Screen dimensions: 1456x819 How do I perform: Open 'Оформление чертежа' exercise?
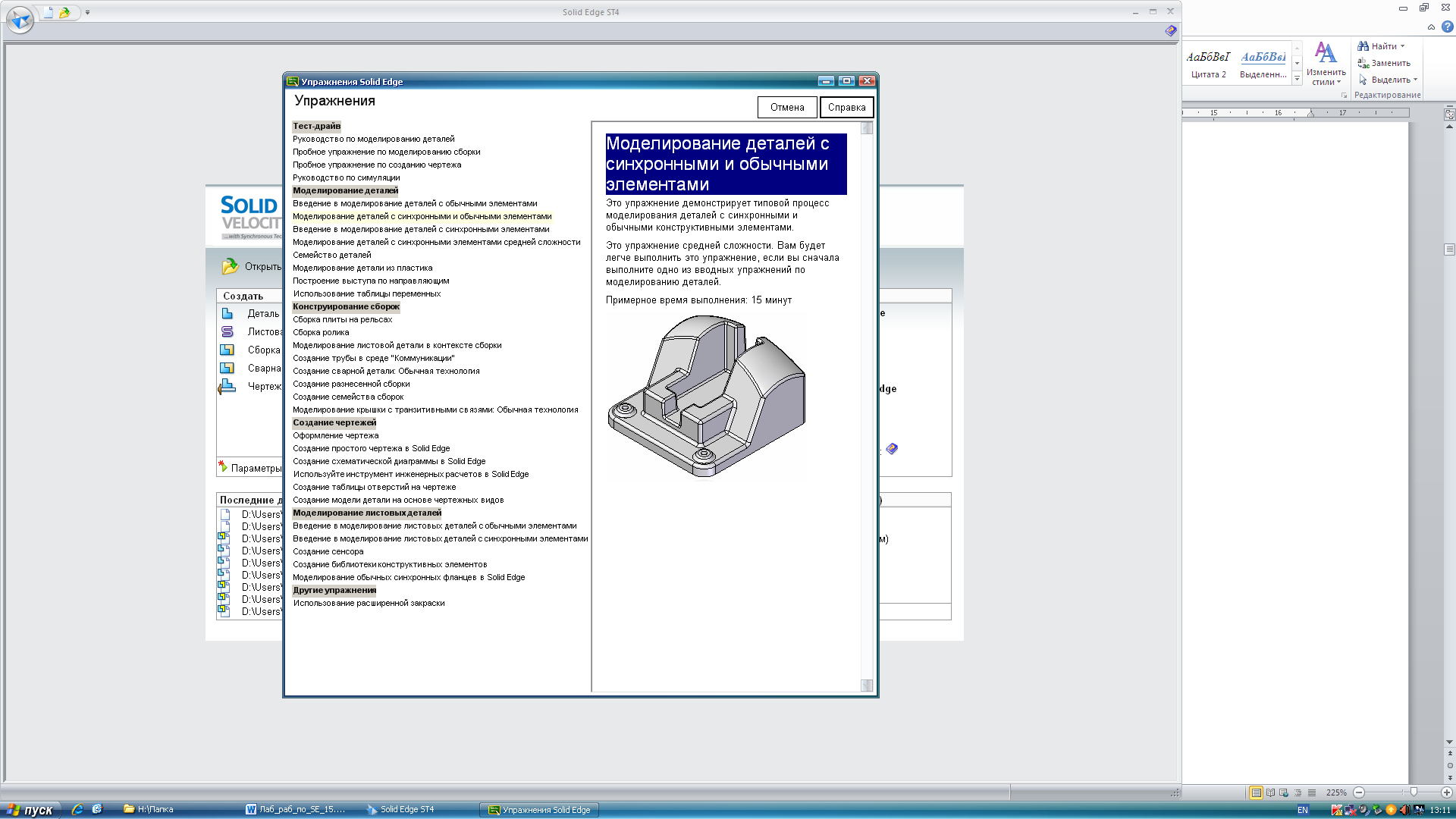(336, 435)
